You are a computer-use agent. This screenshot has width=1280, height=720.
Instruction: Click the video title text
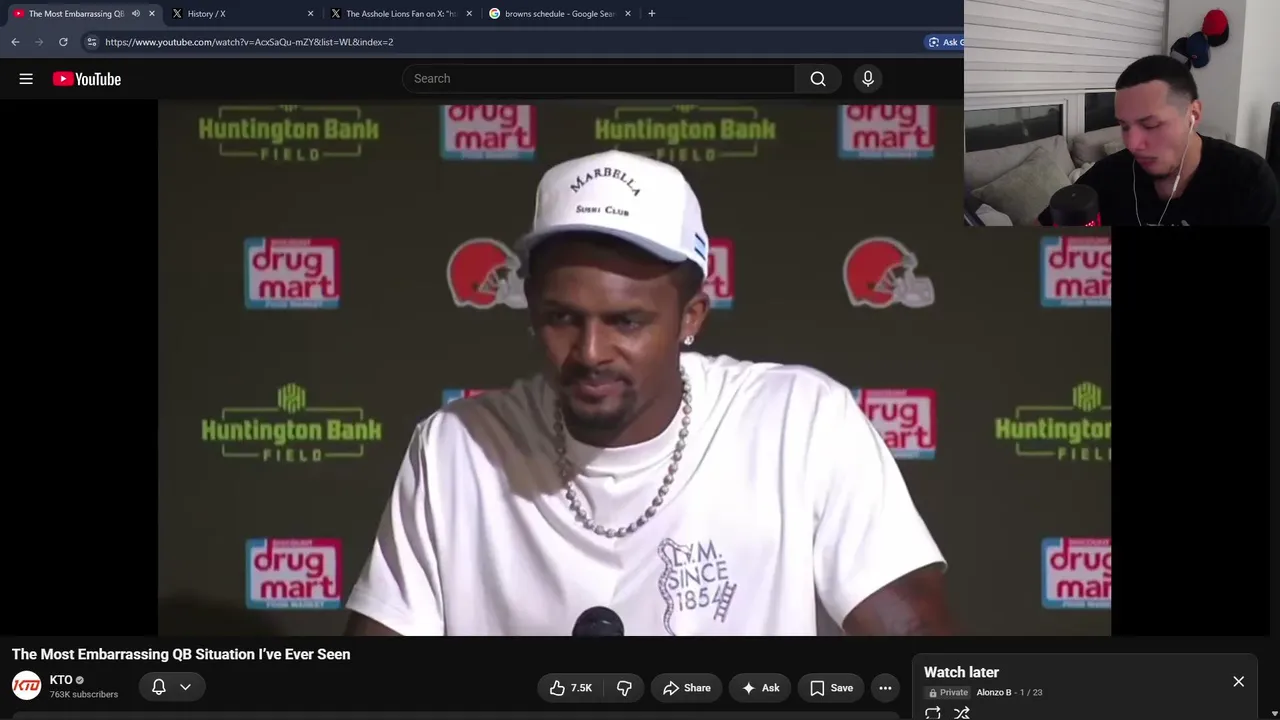pyautogui.click(x=181, y=654)
